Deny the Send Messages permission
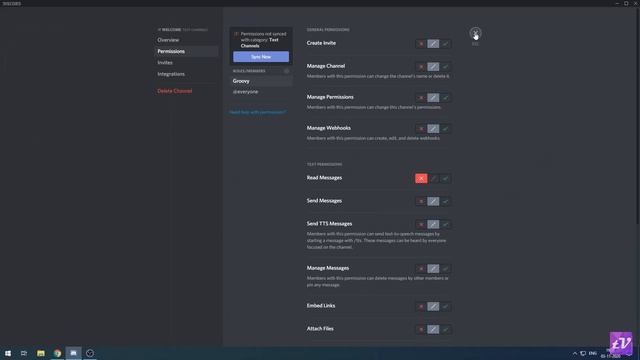 pyautogui.click(x=421, y=201)
